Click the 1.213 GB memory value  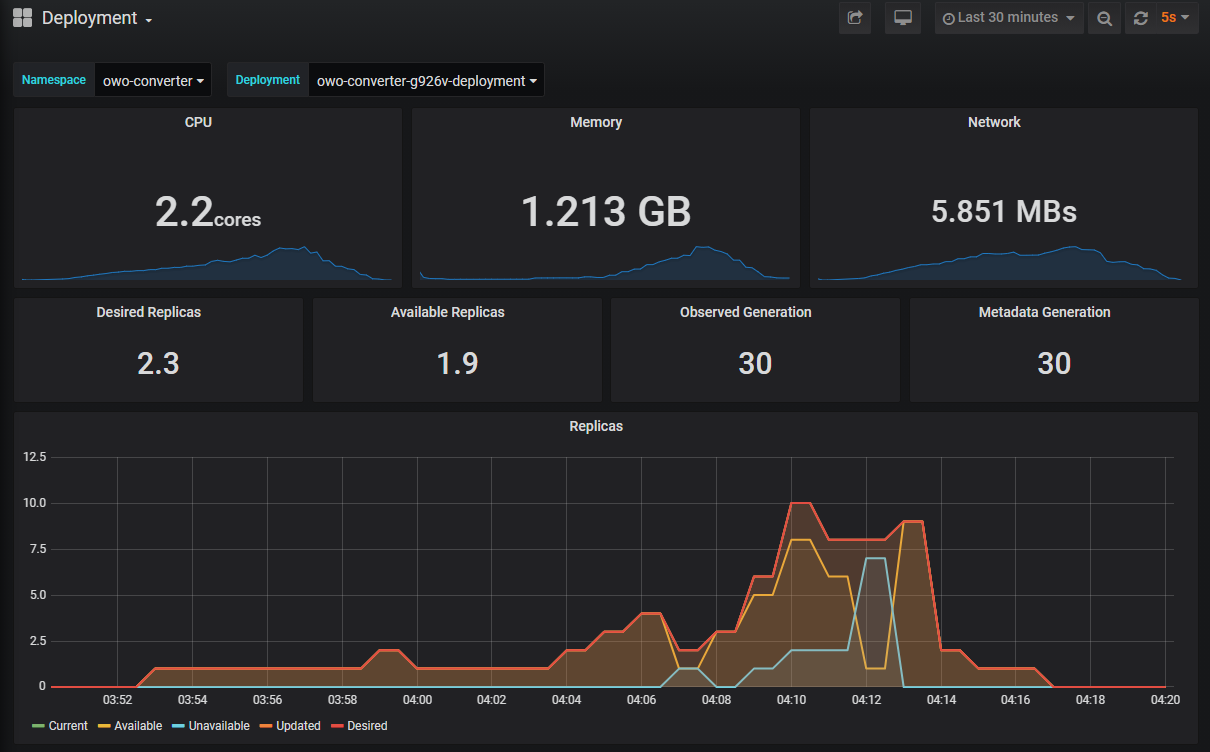tap(606, 212)
